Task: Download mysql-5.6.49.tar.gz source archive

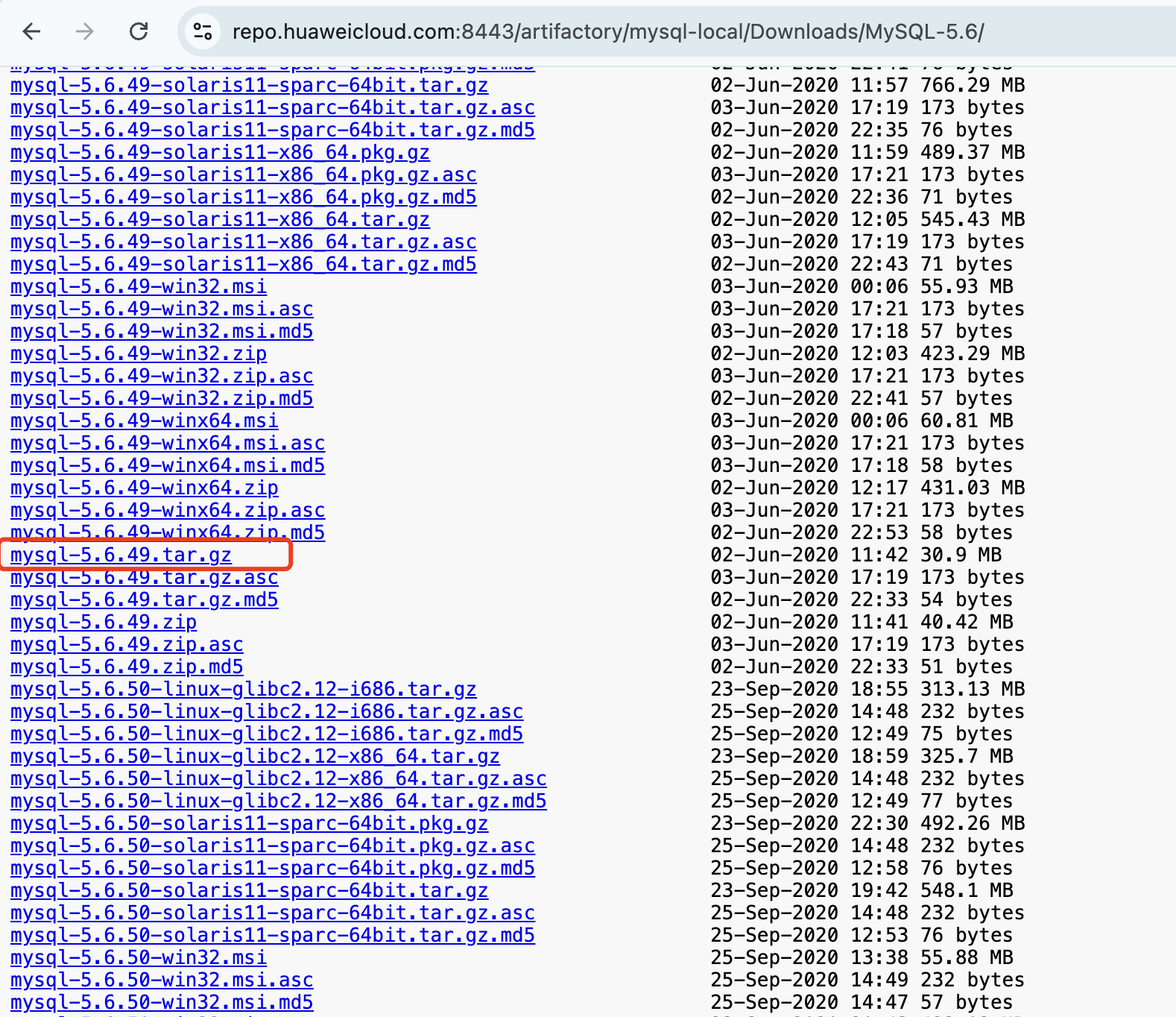Action: click(x=121, y=555)
